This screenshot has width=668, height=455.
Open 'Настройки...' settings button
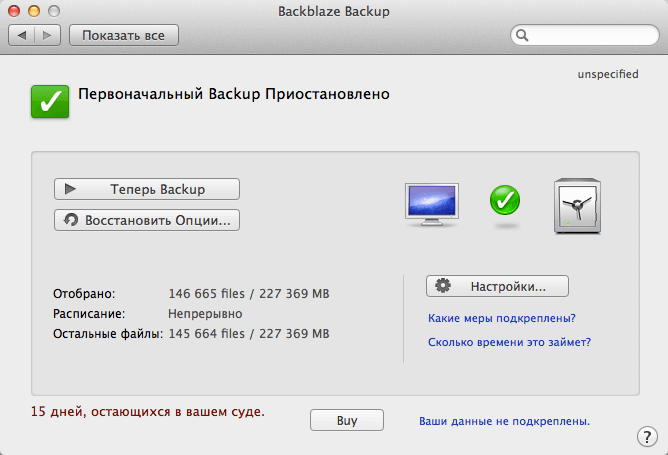click(497, 286)
